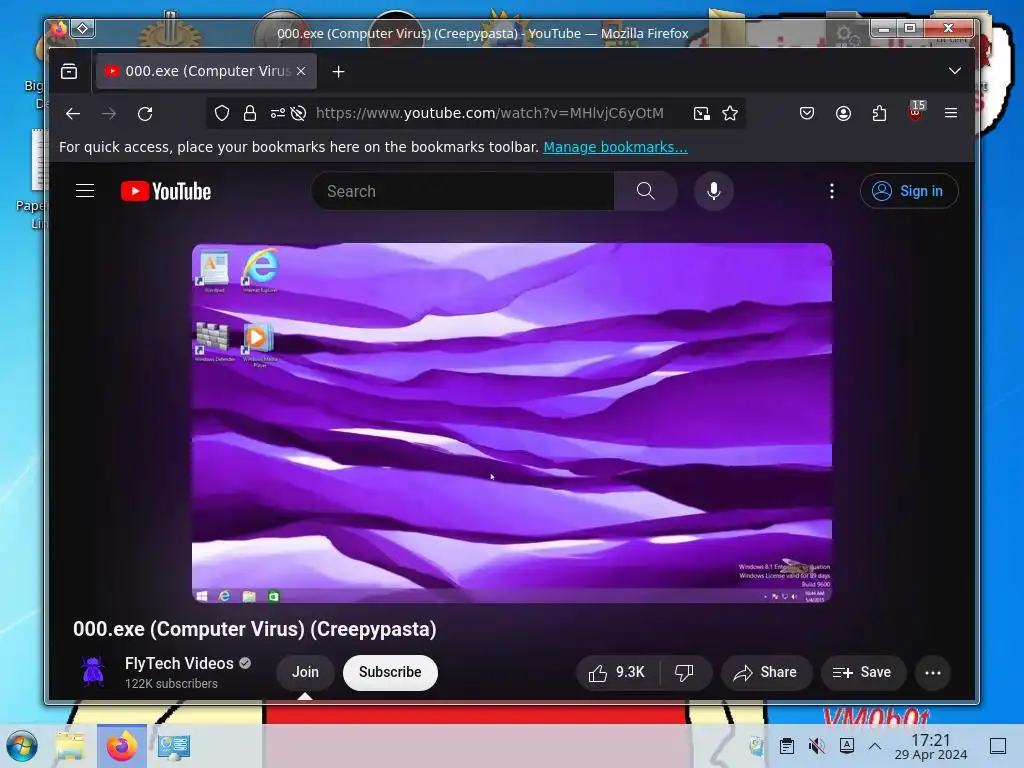This screenshot has height=768, width=1024.
Task: Expand hidden system tray icons arrow
Action: pyautogui.click(x=875, y=746)
